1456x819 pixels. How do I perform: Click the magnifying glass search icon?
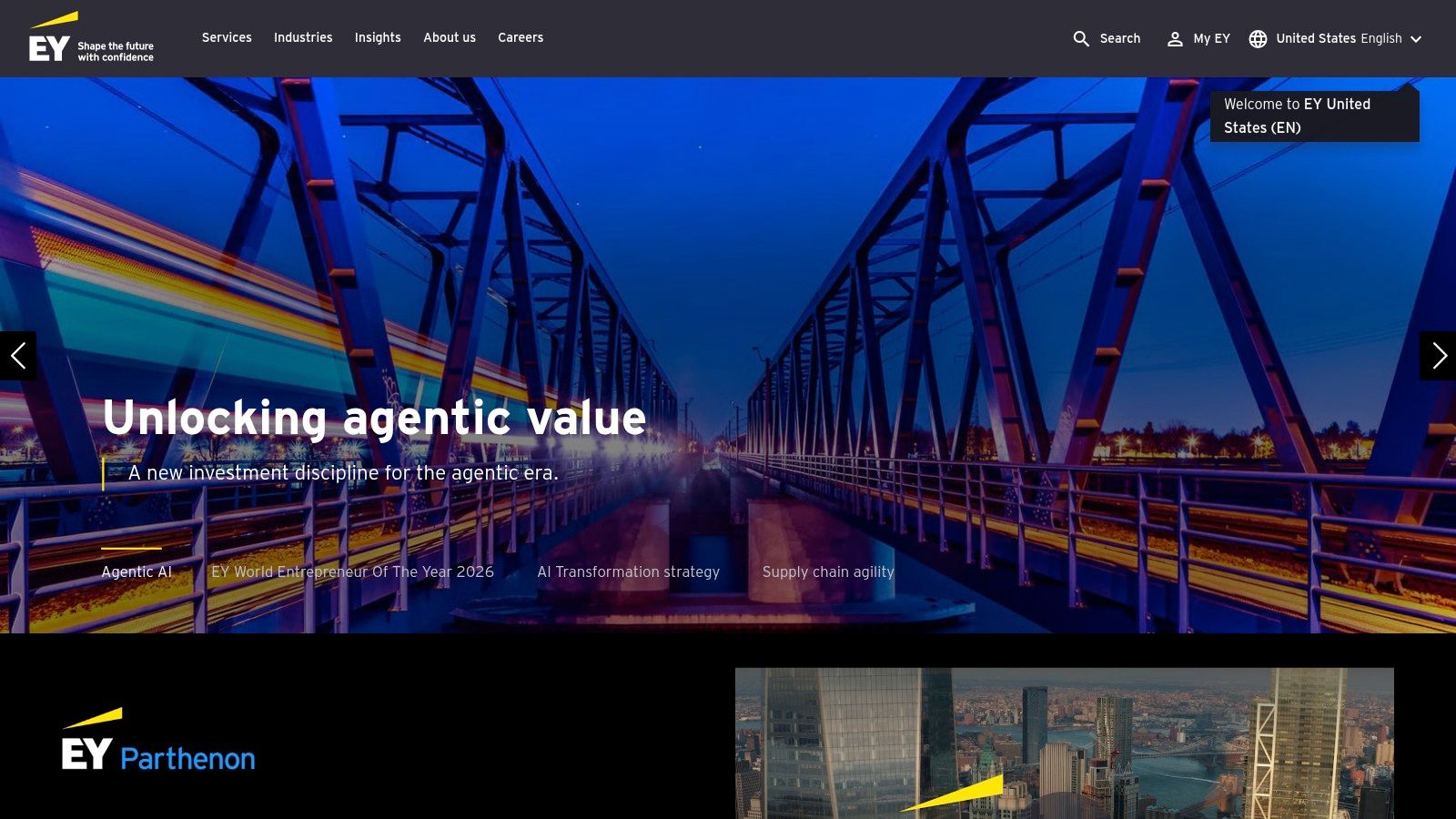[x=1081, y=38]
